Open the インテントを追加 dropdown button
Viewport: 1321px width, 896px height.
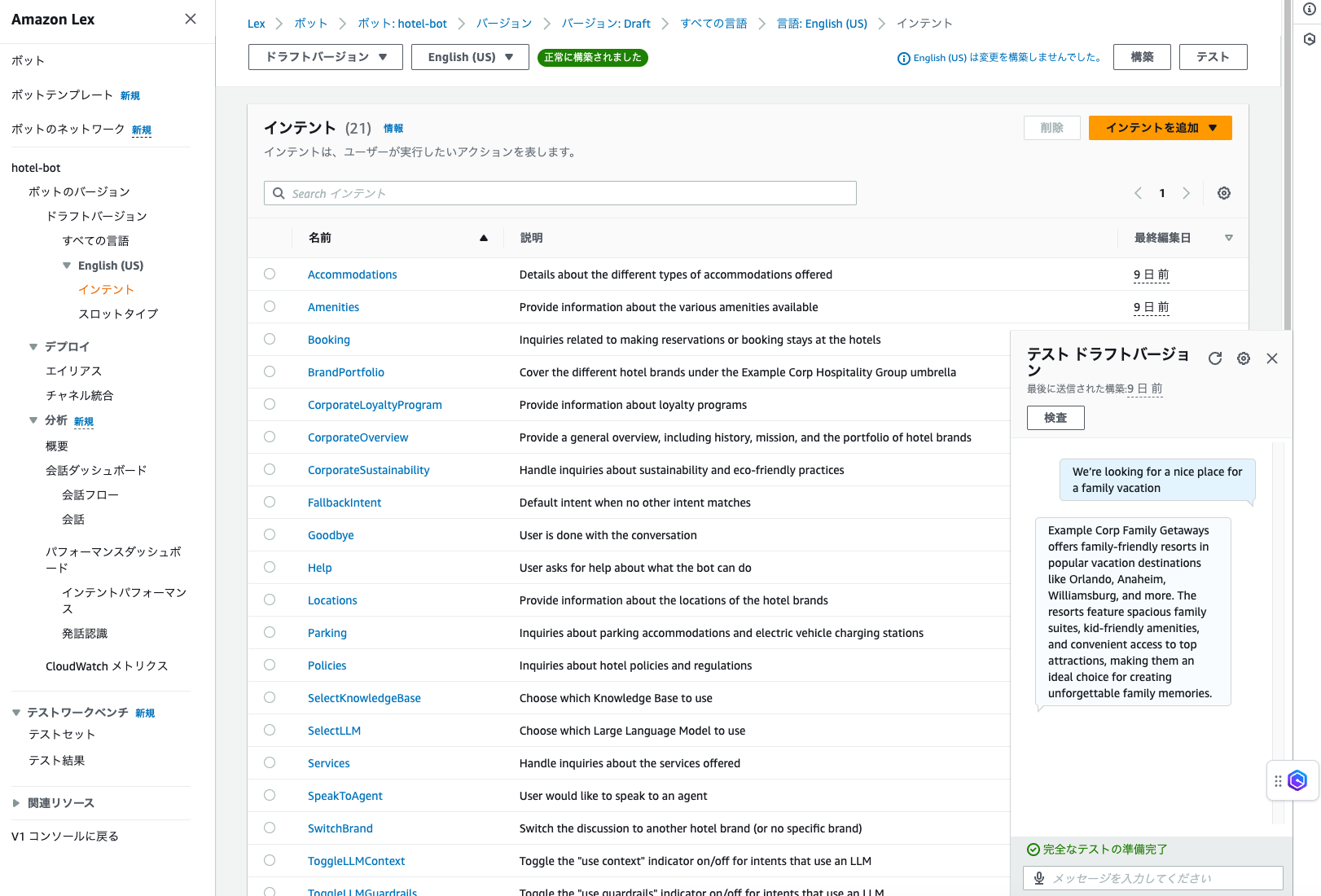[x=1160, y=128]
